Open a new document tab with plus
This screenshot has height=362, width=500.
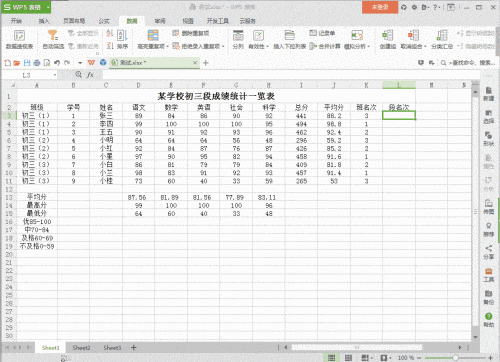click(206, 63)
